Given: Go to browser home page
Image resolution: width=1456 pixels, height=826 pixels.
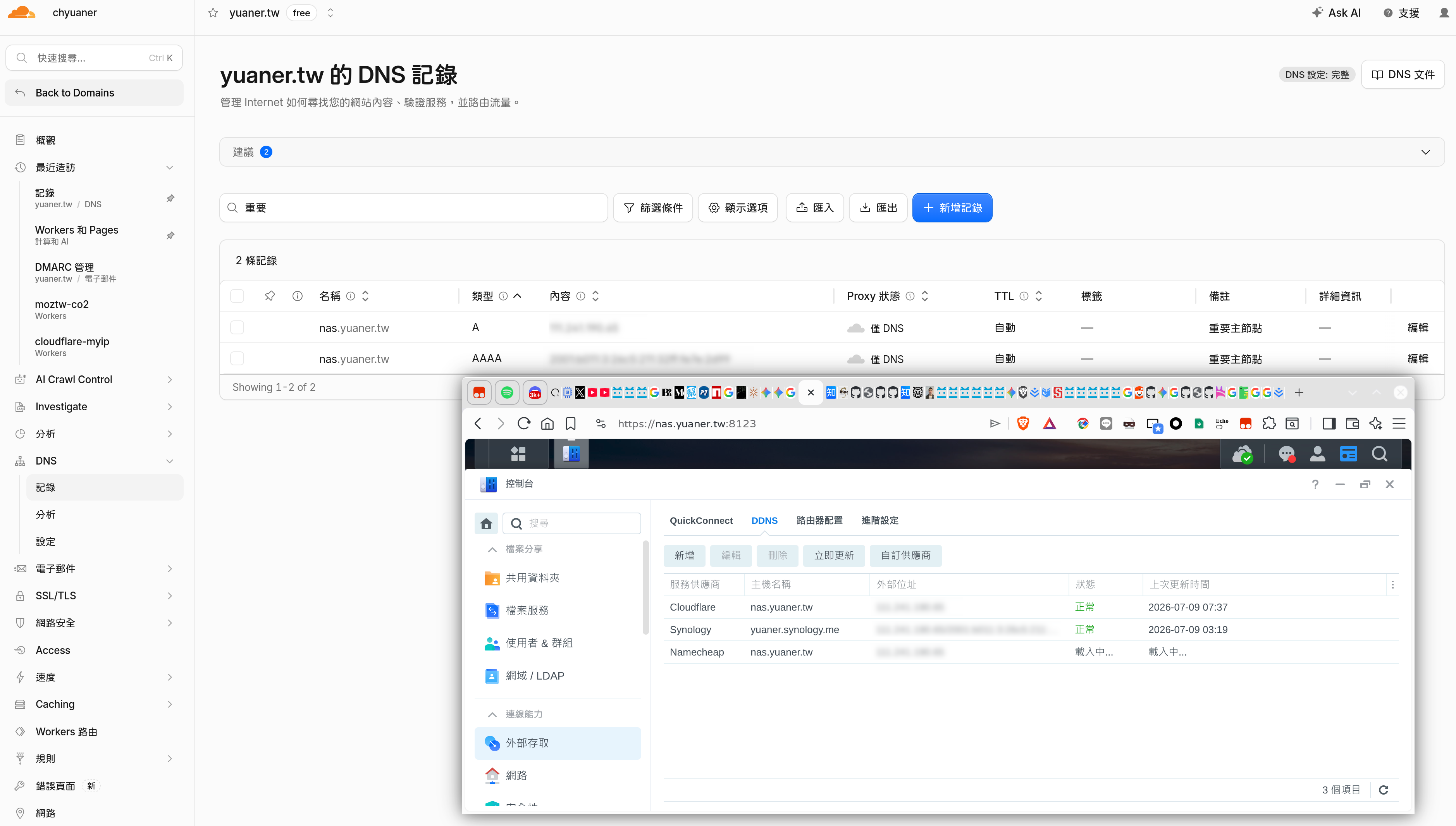Looking at the screenshot, I should [547, 423].
